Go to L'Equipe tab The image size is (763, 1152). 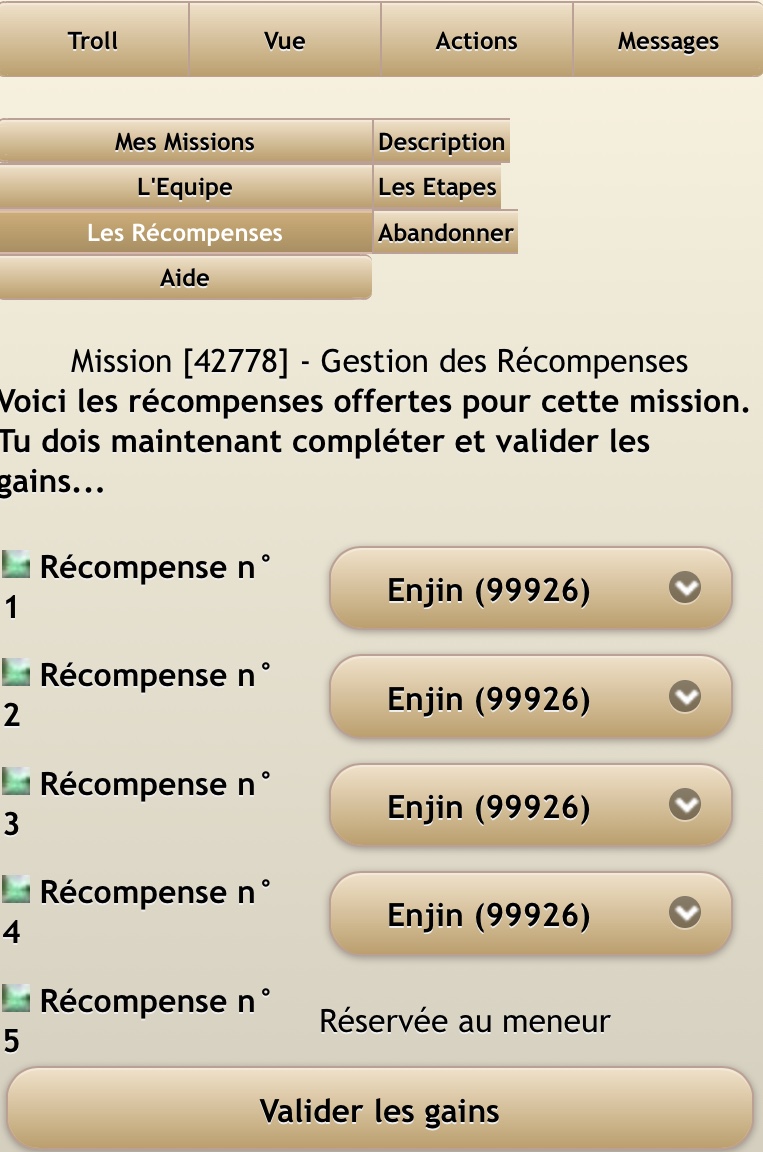pos(185,187)
